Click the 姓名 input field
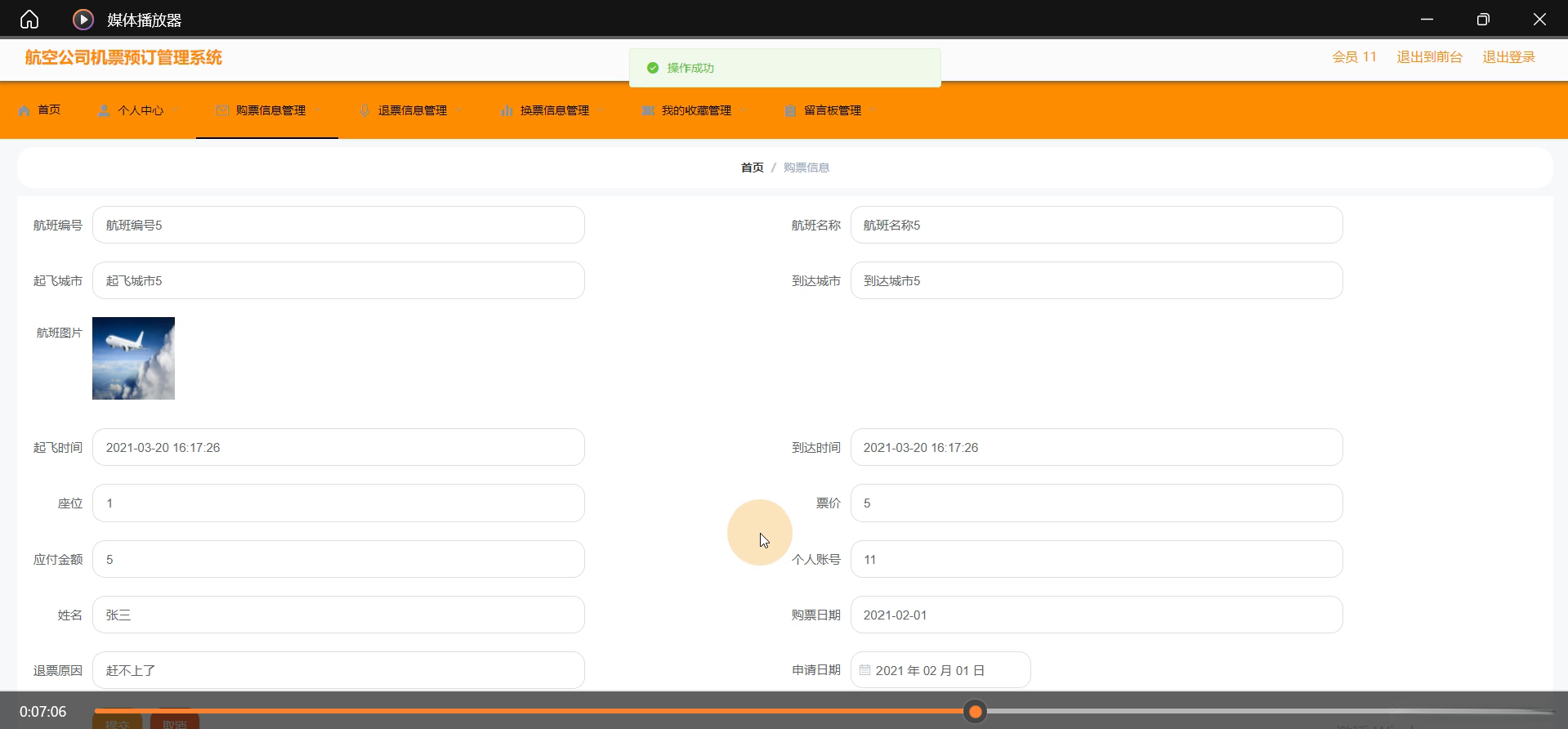 point(338,615)
